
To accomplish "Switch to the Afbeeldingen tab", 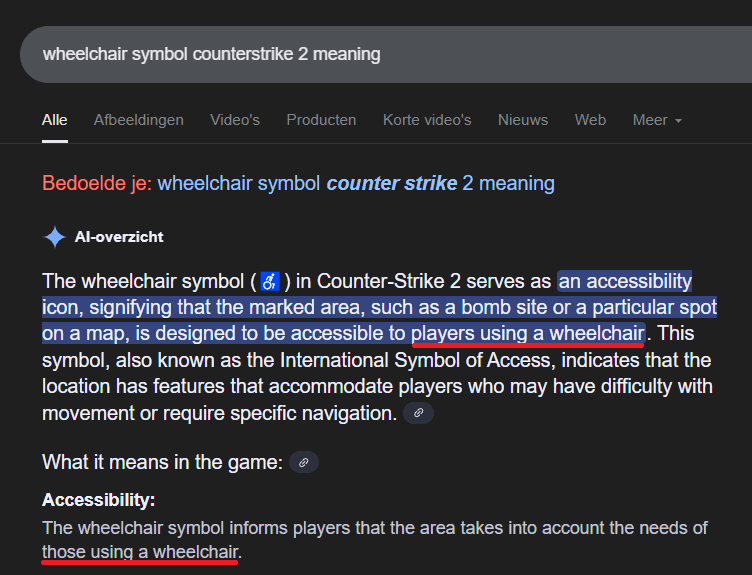I will click(139, 120).
